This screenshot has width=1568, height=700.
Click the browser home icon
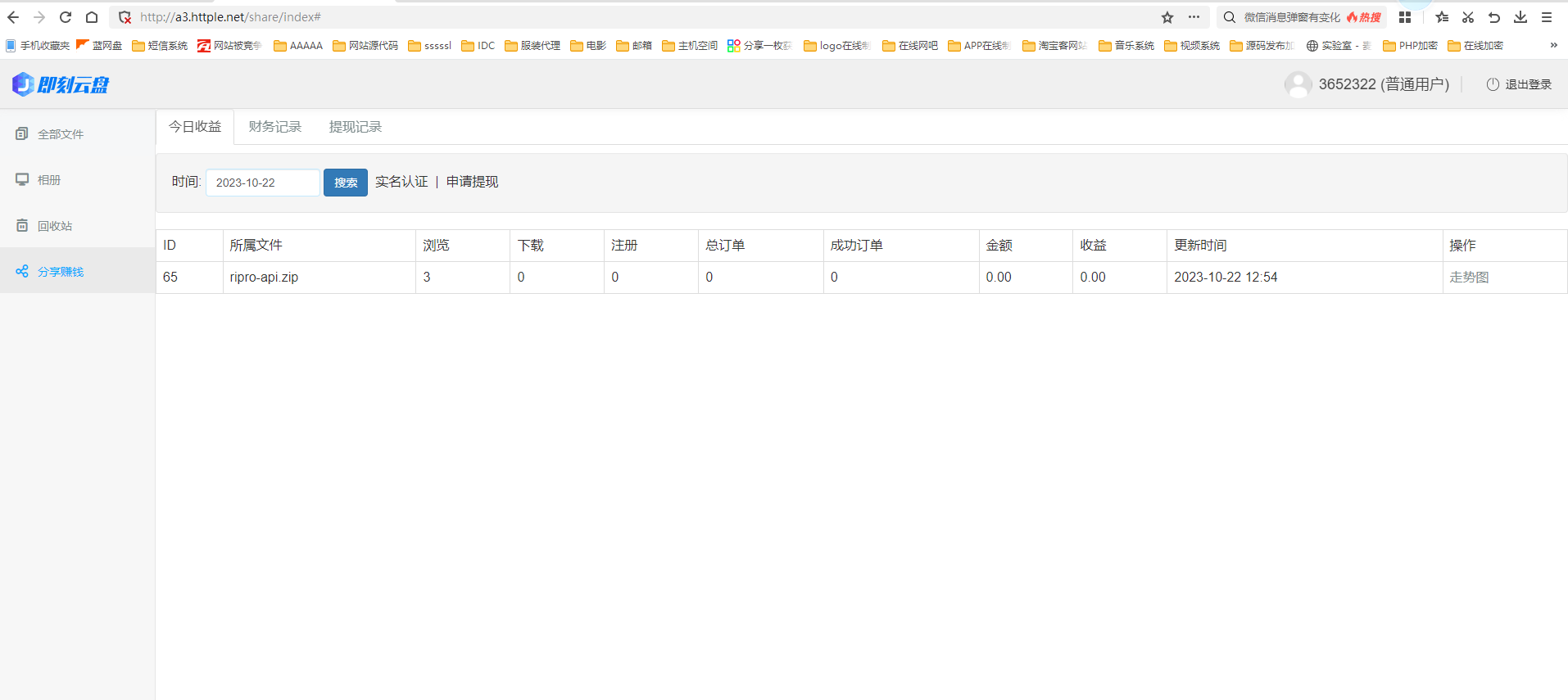(x=92, y=17)
